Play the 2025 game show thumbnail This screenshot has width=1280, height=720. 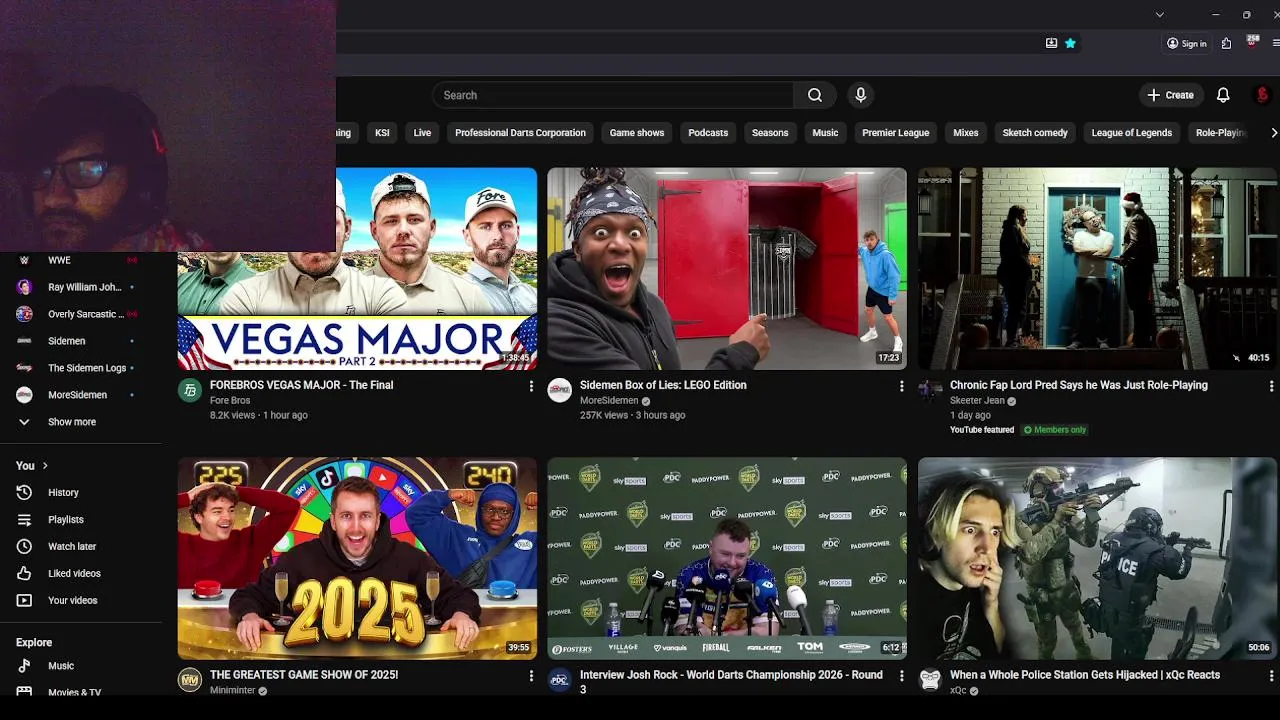pos(357,558)
